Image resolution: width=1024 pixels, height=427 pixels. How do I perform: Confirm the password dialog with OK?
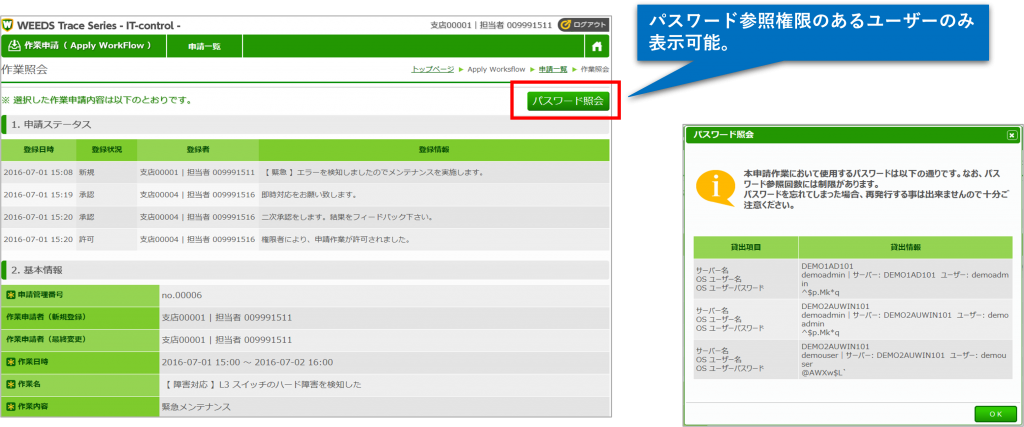994,413
